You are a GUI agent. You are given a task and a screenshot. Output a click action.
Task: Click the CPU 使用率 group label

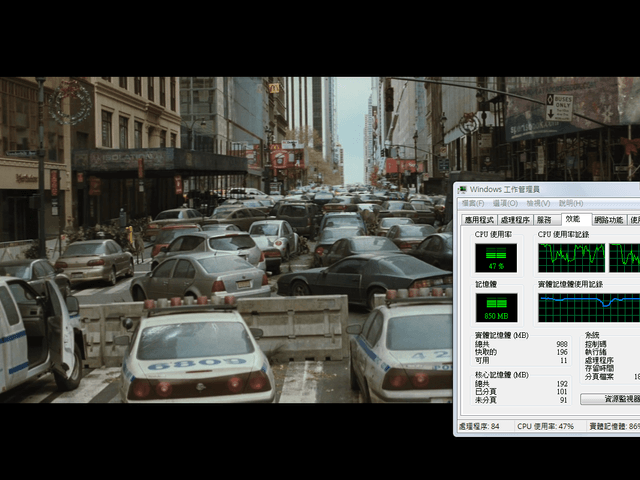[x=493, y=235]
